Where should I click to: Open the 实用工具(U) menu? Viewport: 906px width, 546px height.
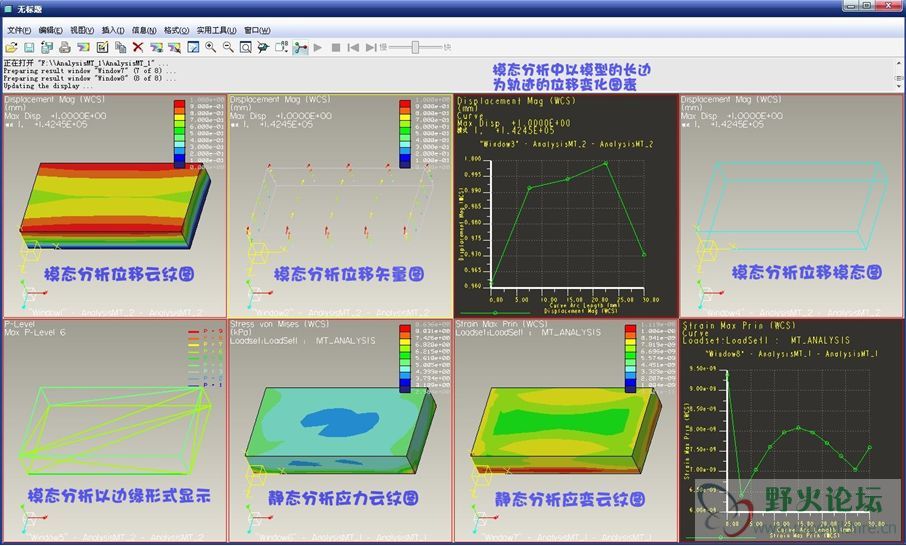coord(216,30)
